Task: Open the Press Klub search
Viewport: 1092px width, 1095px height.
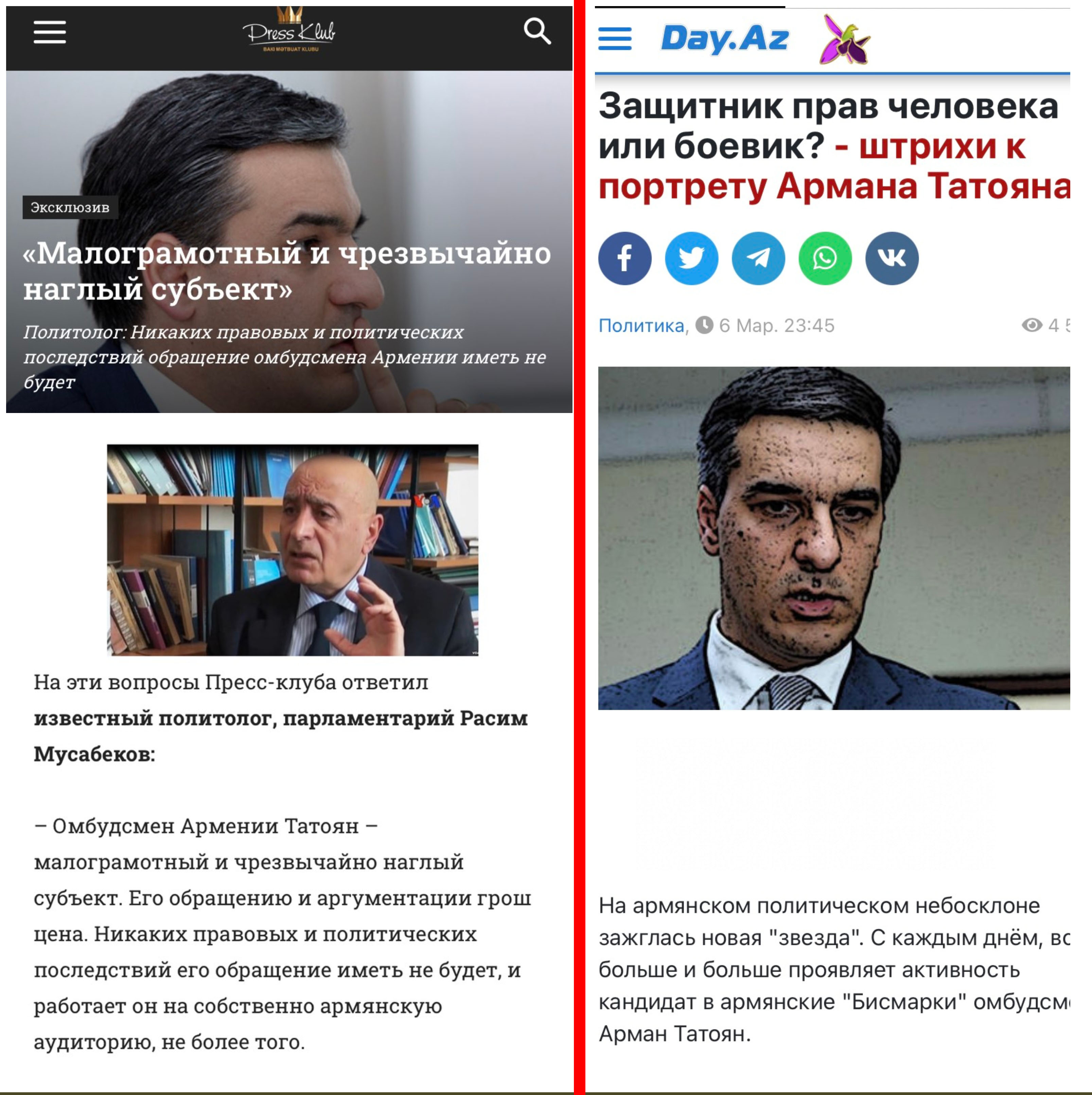Action: pyautogui.click(x=537, y=31)
